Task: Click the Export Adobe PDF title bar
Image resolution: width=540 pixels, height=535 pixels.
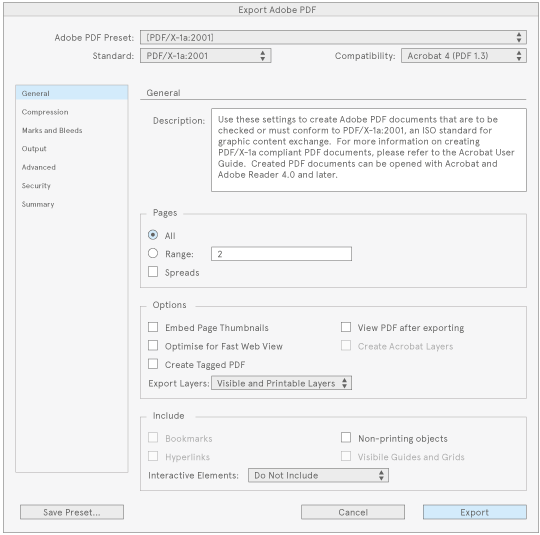Action: (271, 10)
